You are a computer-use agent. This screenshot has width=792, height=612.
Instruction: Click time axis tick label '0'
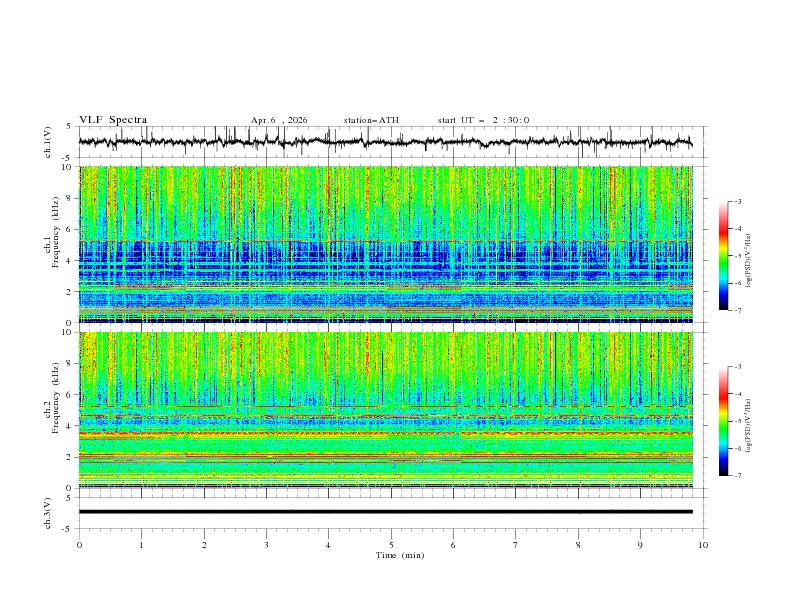point(79,545)
